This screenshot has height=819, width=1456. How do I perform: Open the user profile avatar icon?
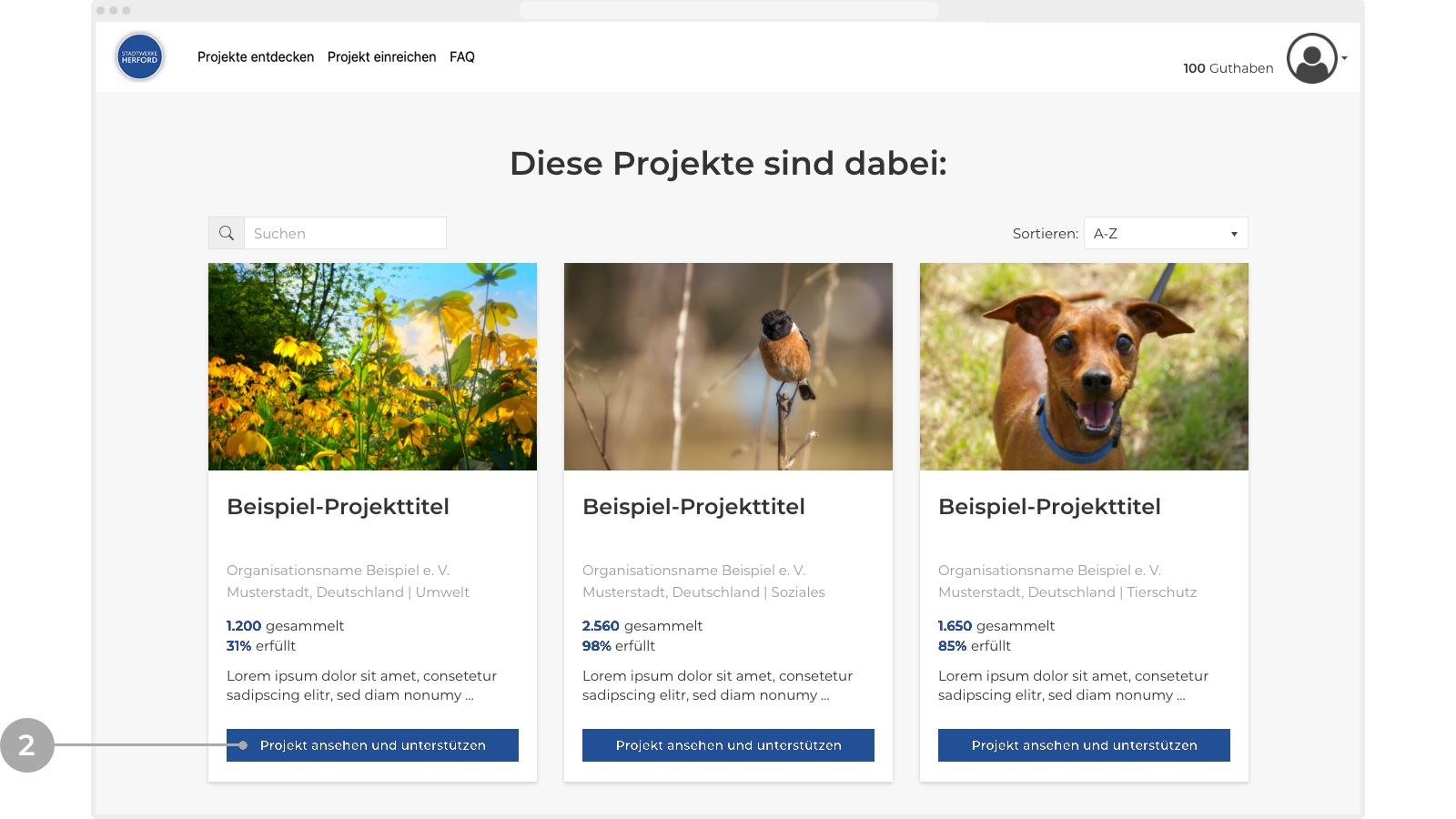click(x=1311, y=58)
